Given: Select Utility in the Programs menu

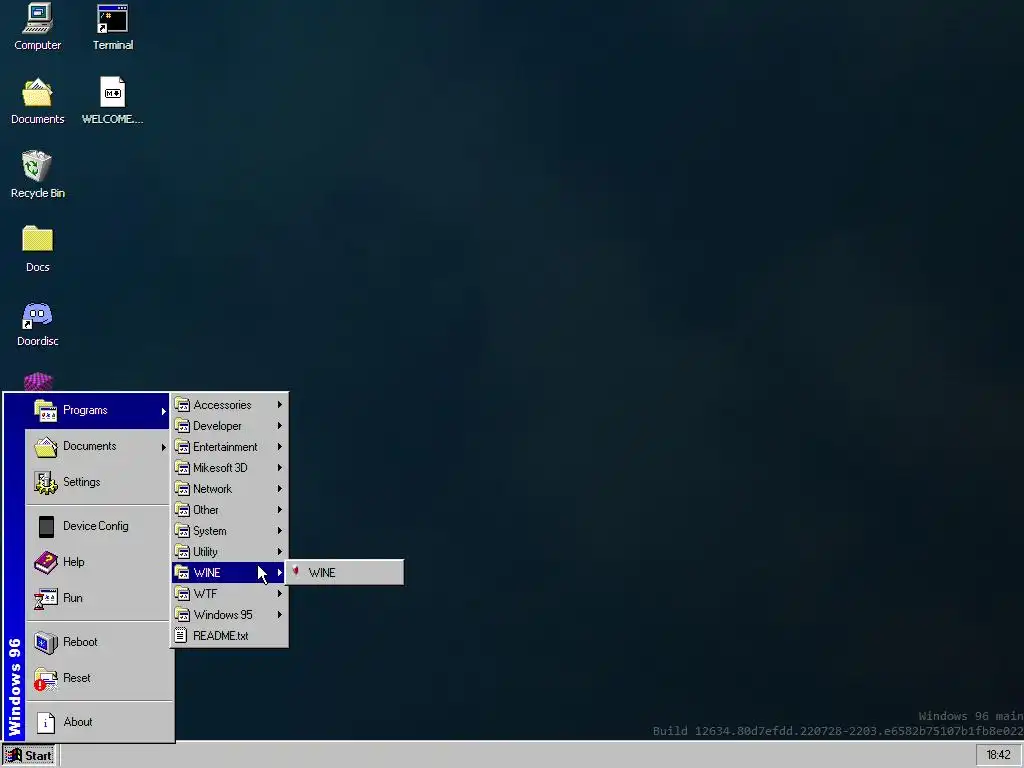Looking at the screenshot, I should tap(229, 552).
